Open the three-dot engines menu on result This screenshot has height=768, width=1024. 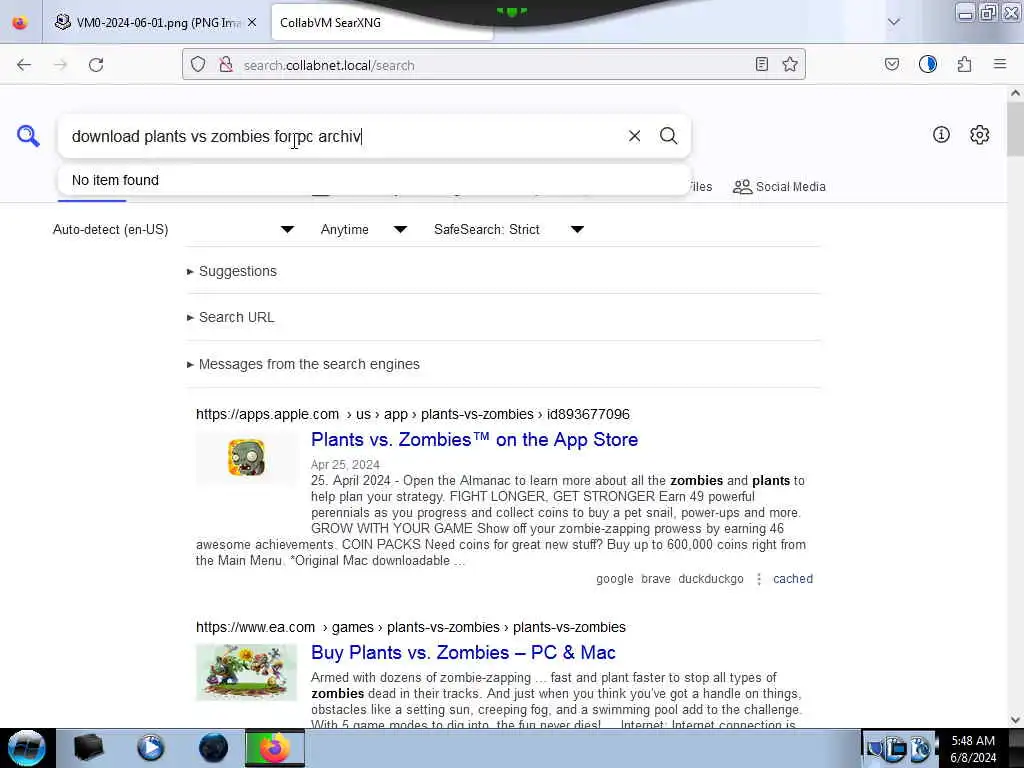pyautogui.click(x=758, y=579)
